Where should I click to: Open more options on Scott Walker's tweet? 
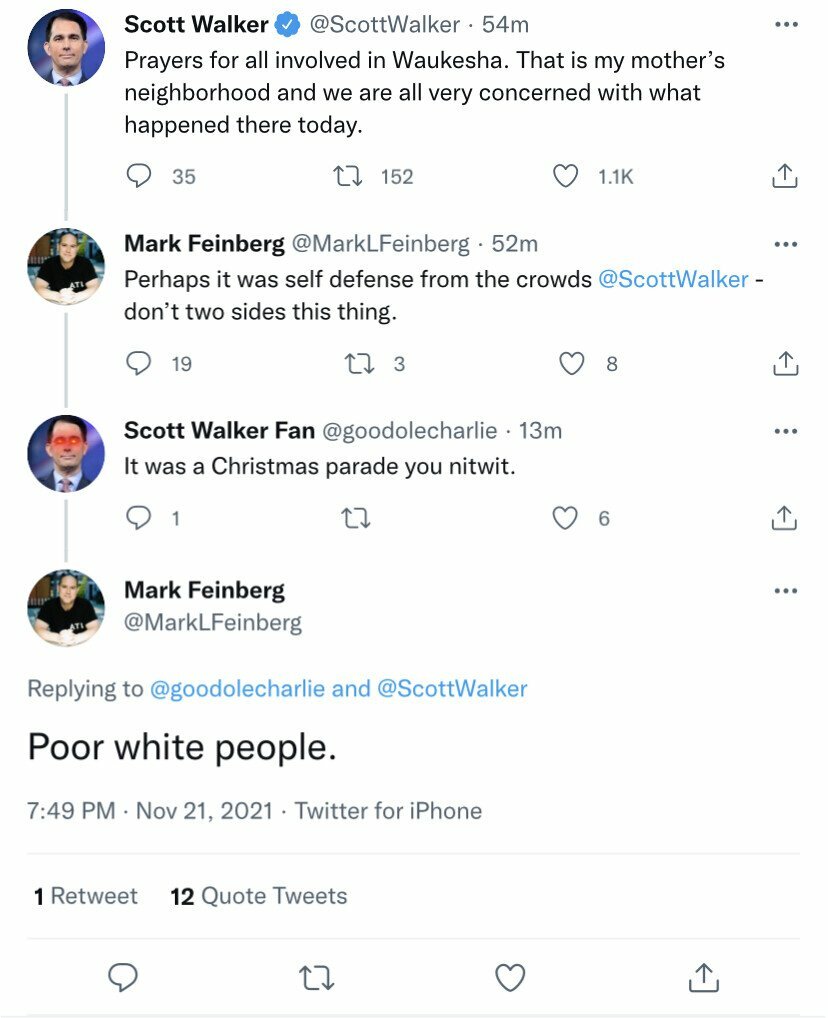785,25
